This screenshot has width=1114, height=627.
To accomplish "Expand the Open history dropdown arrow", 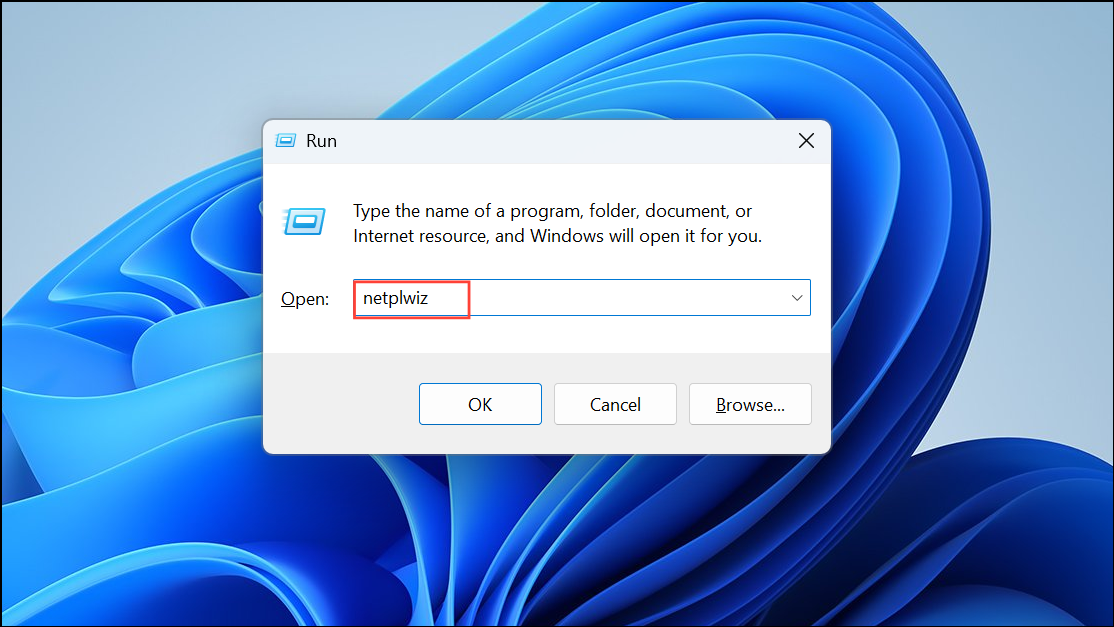I will coord(796,298).
